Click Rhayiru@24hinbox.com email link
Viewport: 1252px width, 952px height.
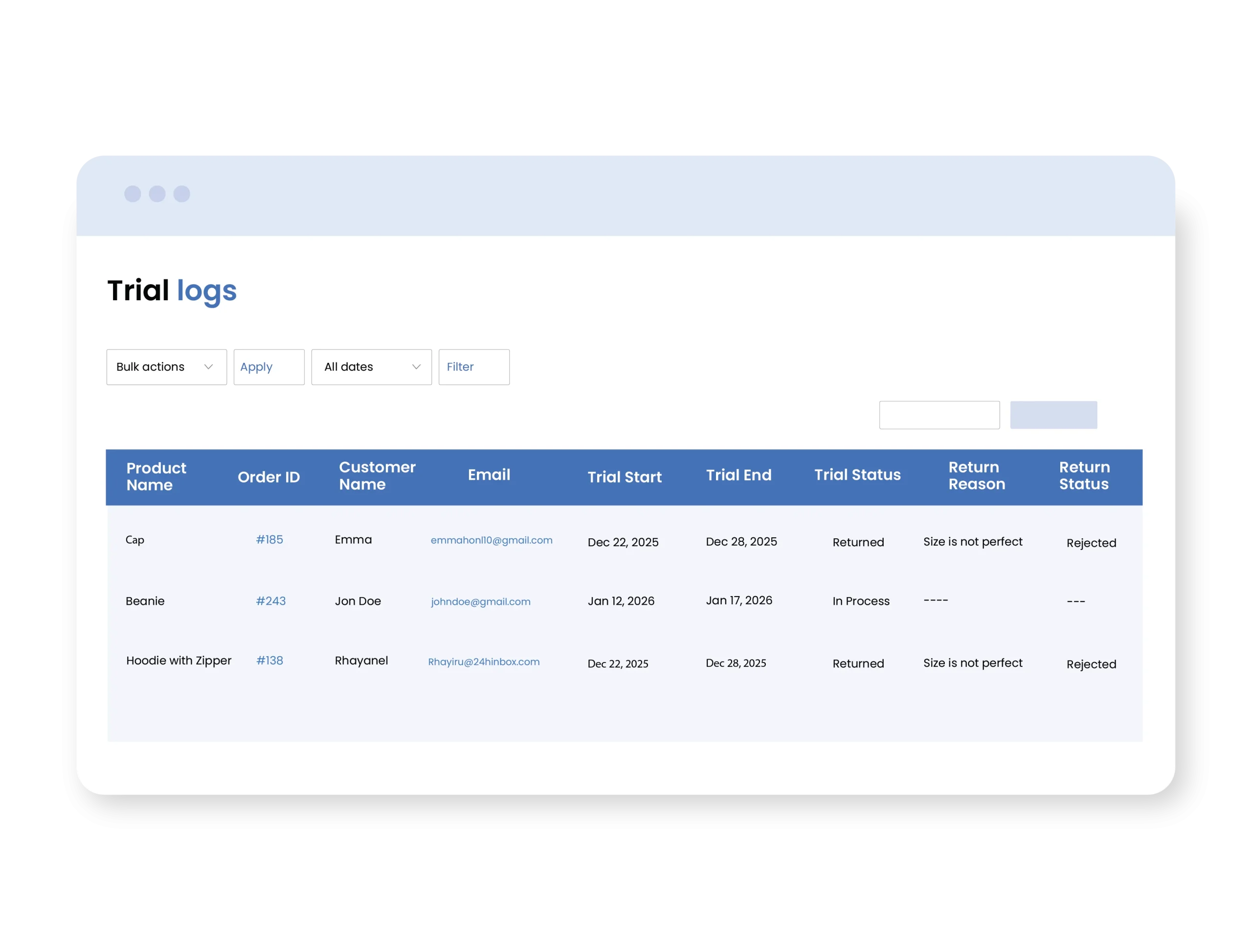(x=483, y=661)
